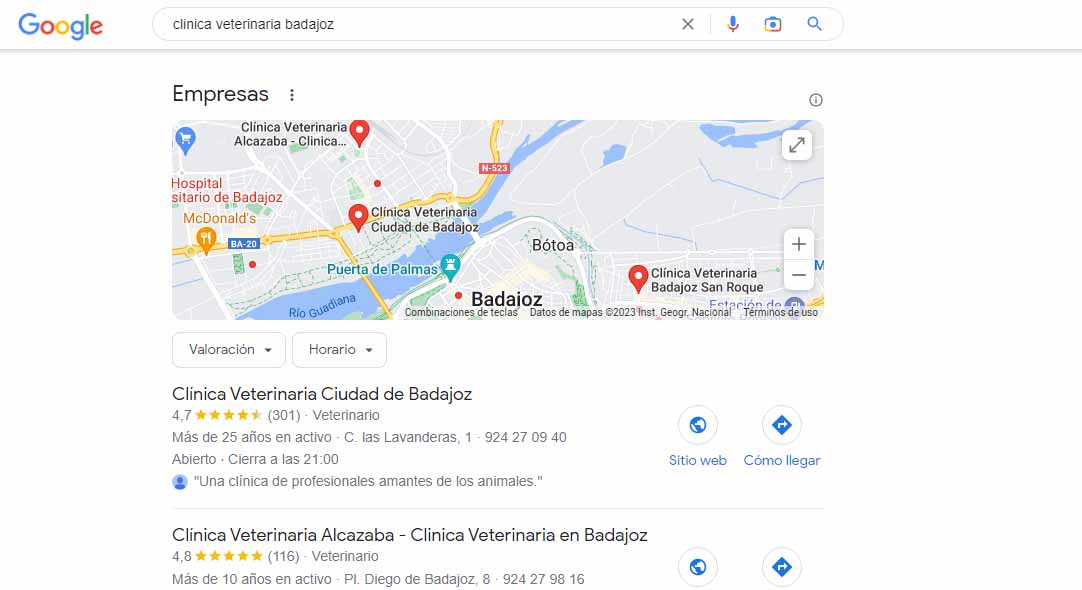Click the info icon beside Empresas
Image resolution: width=1082 pixels, height=590 pixels.
pos(816,100)
